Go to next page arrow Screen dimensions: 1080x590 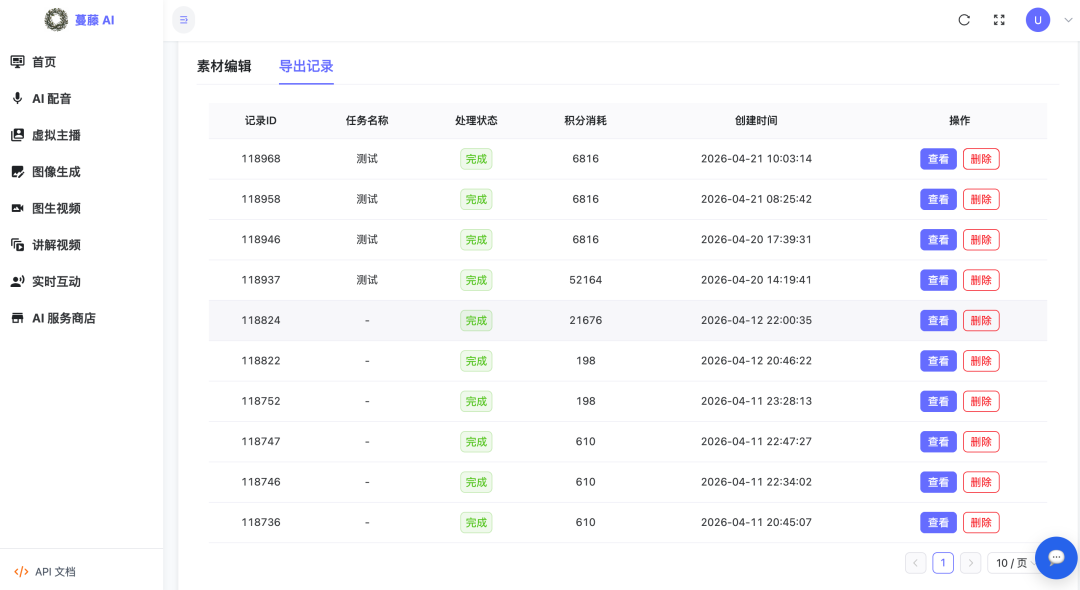(x=970, y=563)
